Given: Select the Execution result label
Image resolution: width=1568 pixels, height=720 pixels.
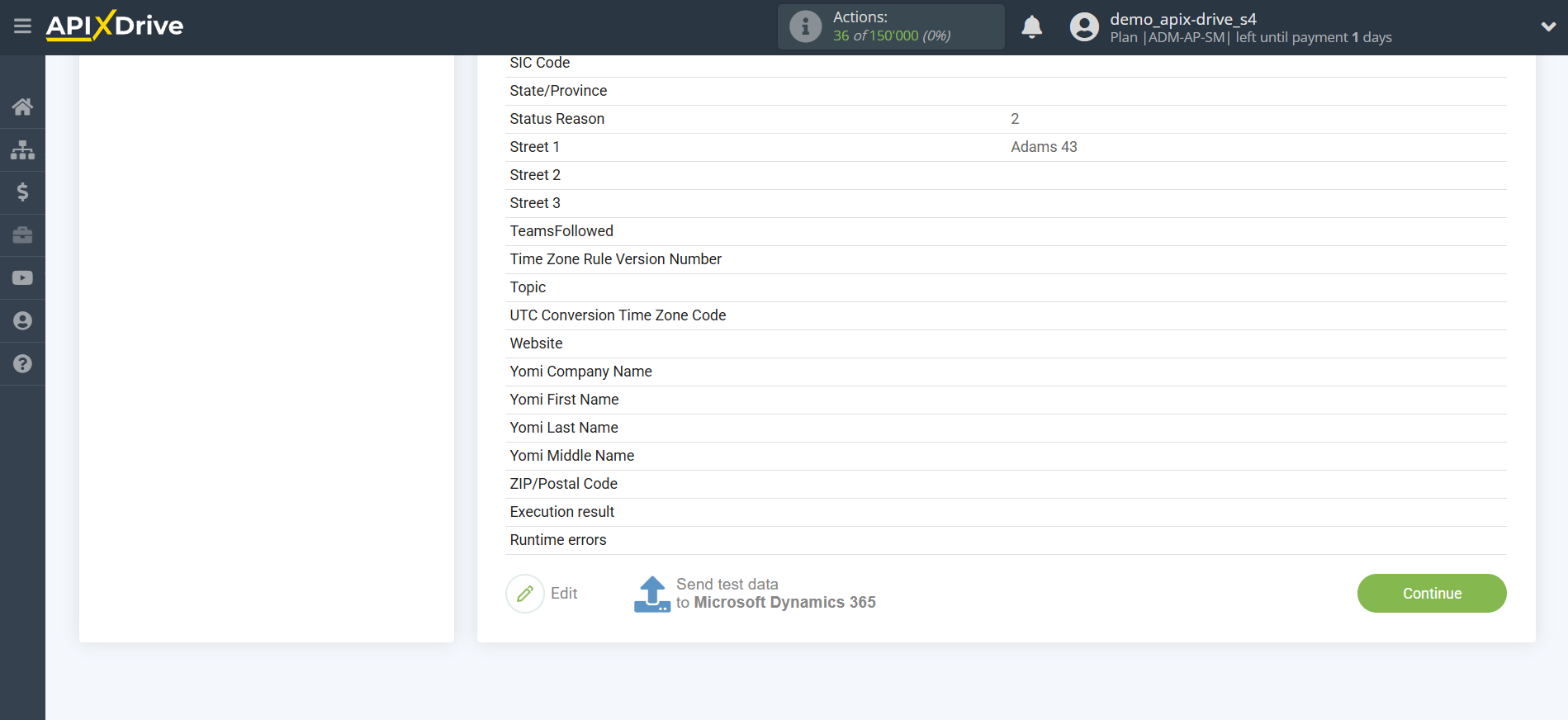Looking at the screenshot, I should coord(562,512).
